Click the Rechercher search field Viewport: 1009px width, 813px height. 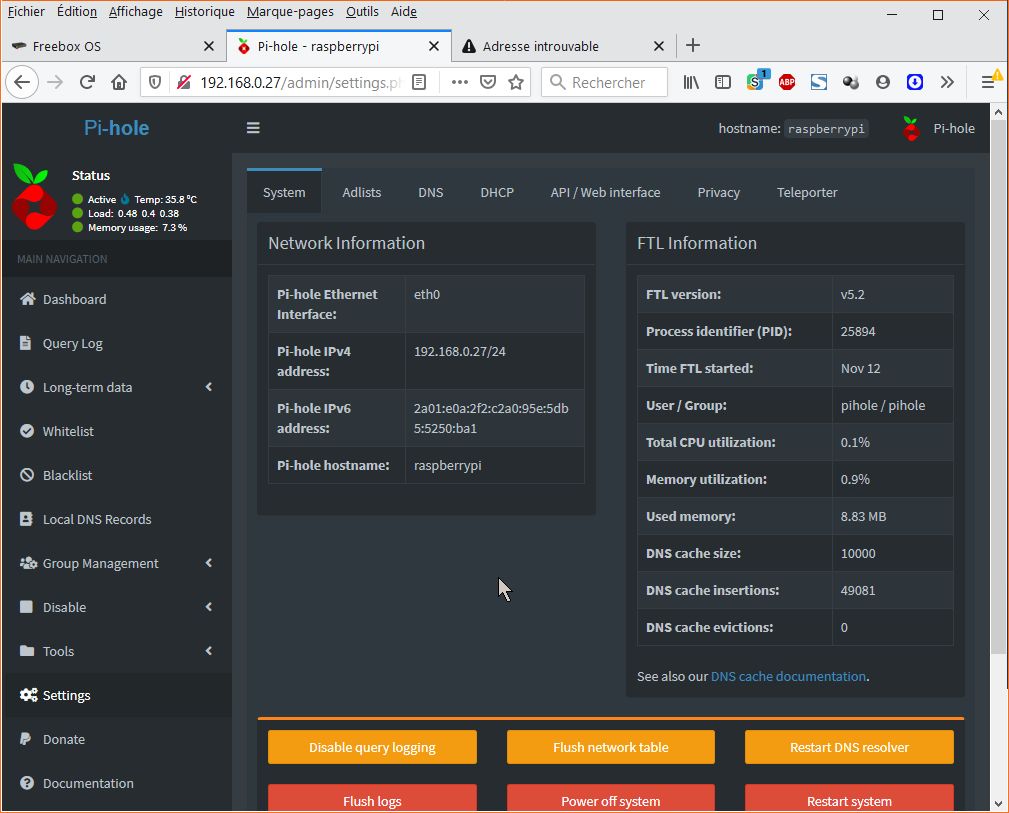(x=604, y=82)
